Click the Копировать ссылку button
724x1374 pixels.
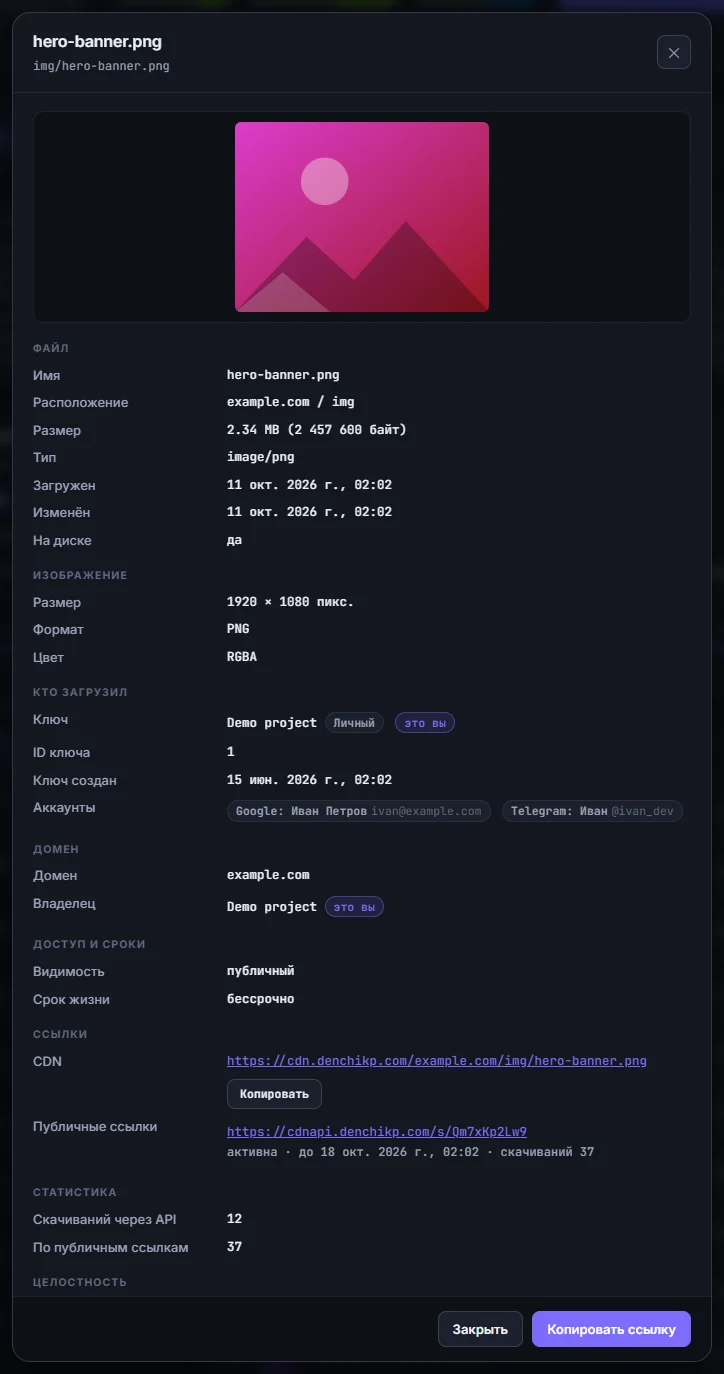click(611, 1329)
